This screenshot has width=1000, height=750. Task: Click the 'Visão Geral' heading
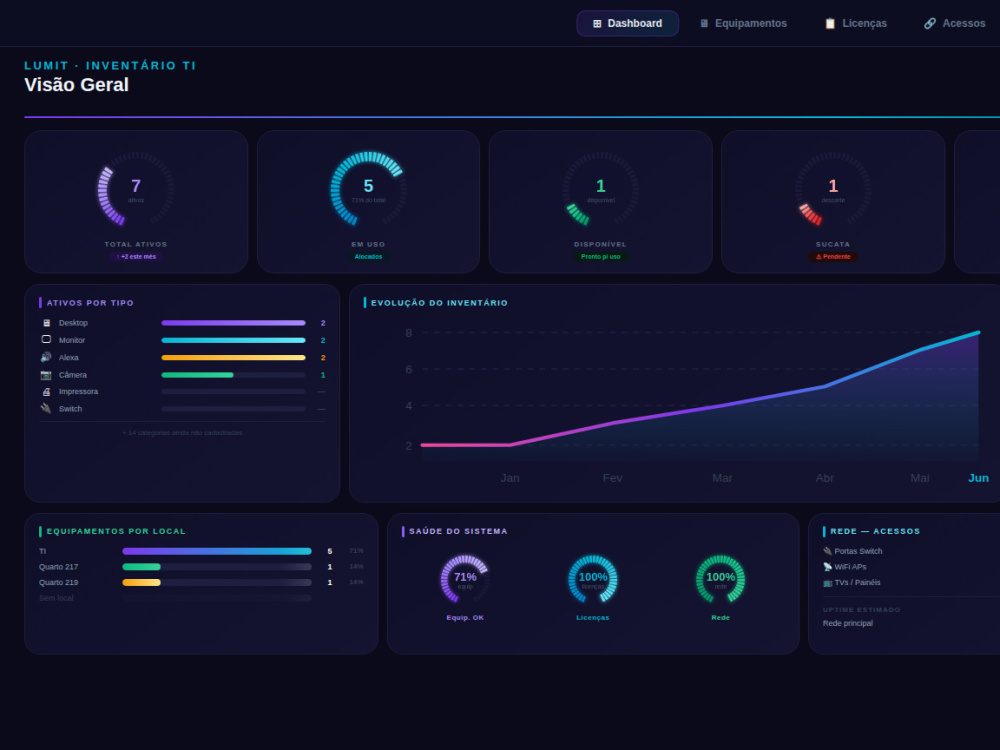pos(77,85)
